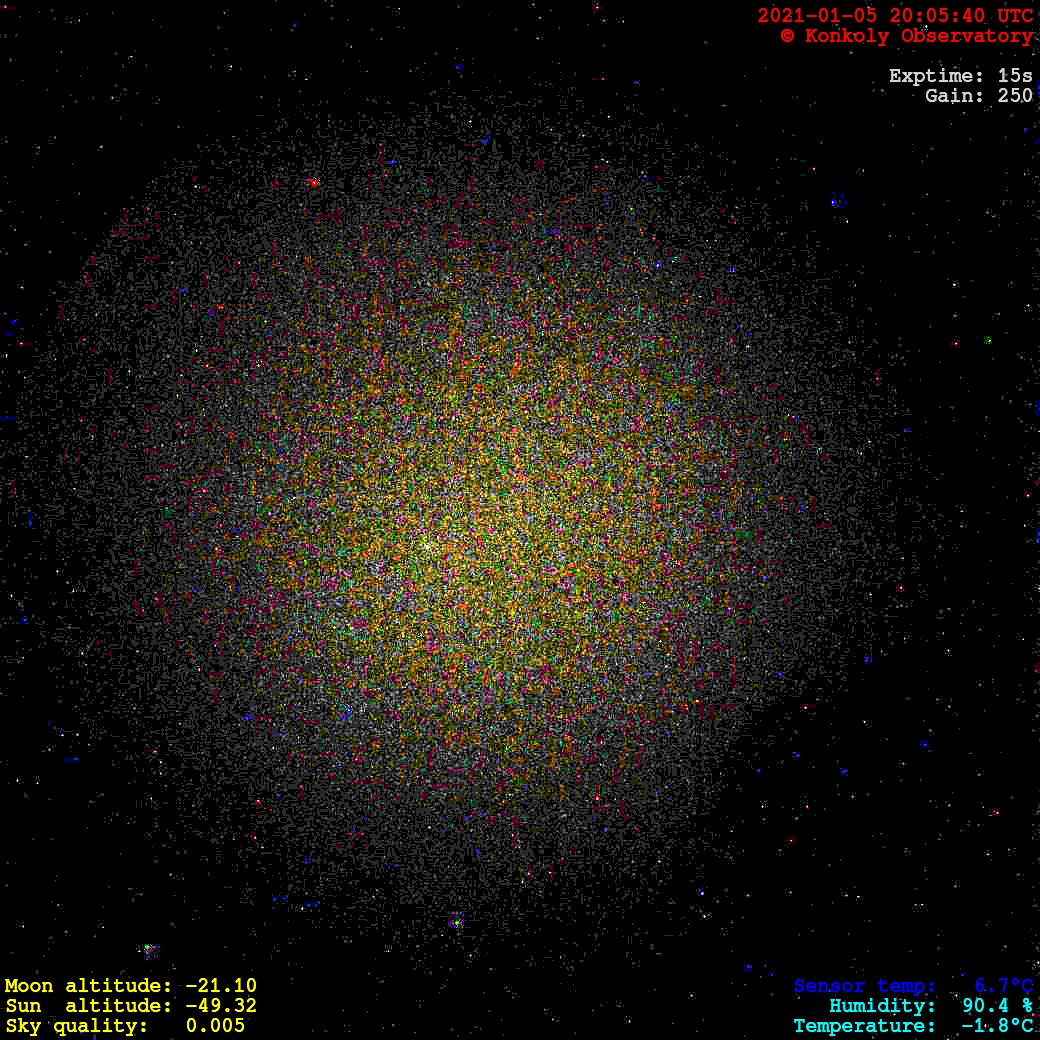1040x1040 pixels.
Task: Click the Sensor temp label
Action: pos(865,986)
